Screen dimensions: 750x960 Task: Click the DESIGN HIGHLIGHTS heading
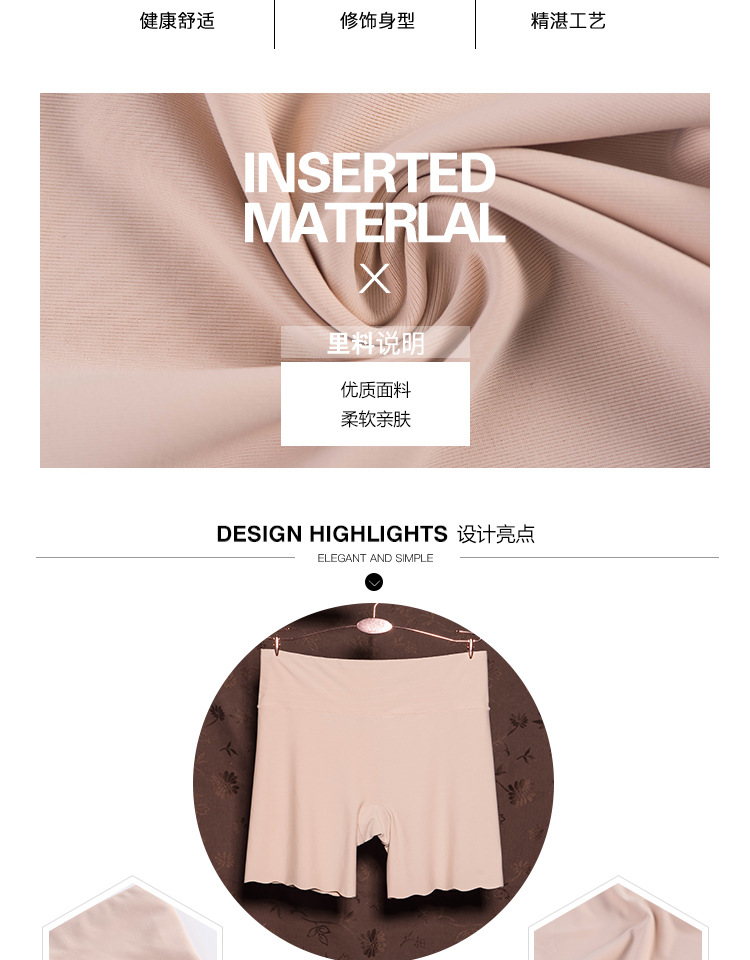coord(332,534)
